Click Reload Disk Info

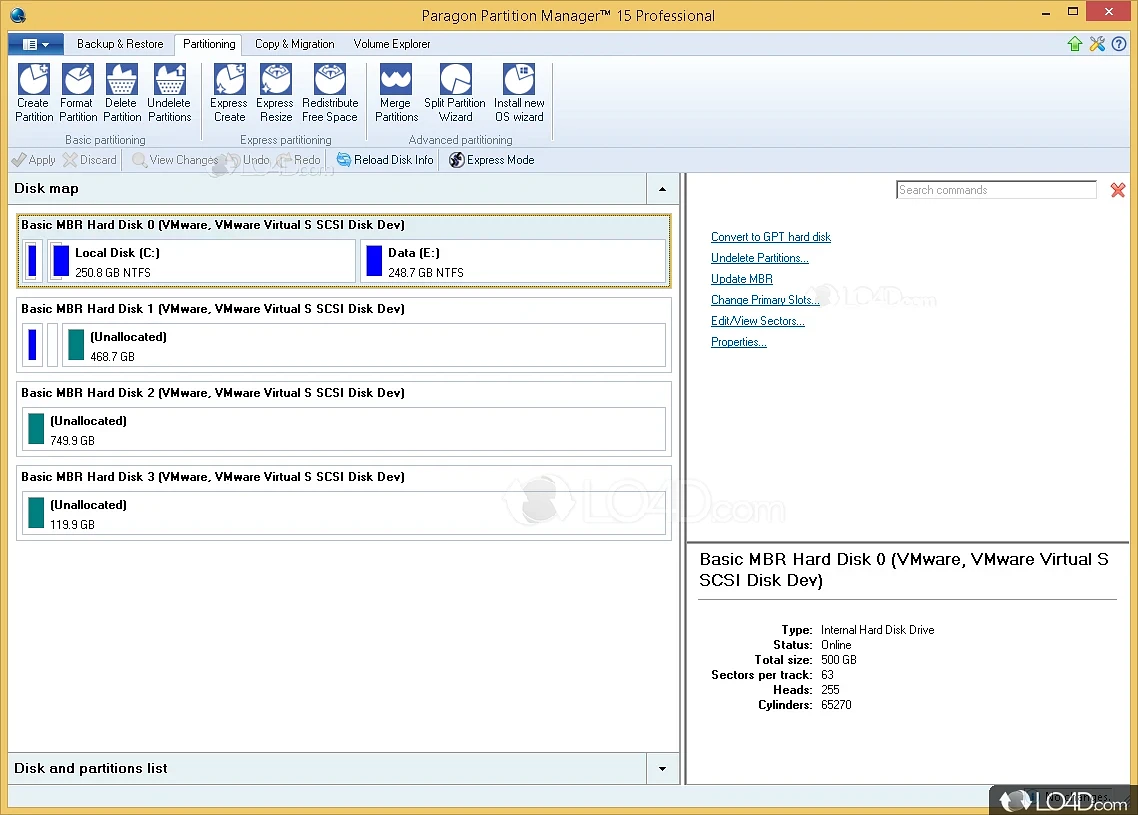pos(386,160)
